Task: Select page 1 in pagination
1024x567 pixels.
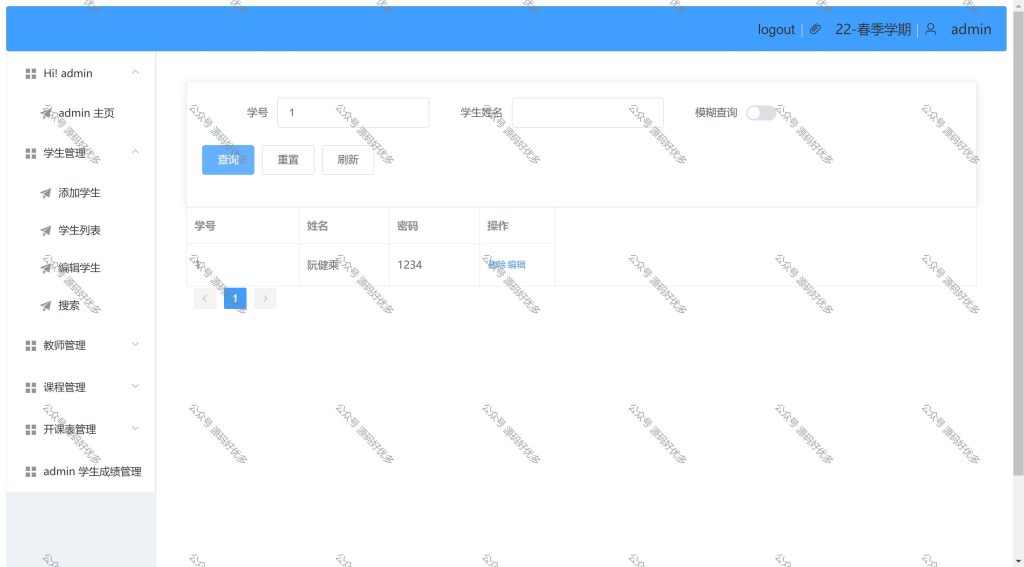Action: pyautogui.click(x=235, y=299)
